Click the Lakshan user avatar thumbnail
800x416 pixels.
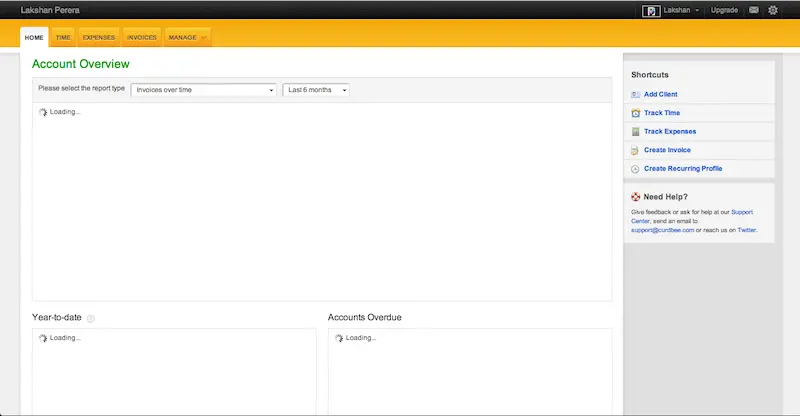coord(651,11)
